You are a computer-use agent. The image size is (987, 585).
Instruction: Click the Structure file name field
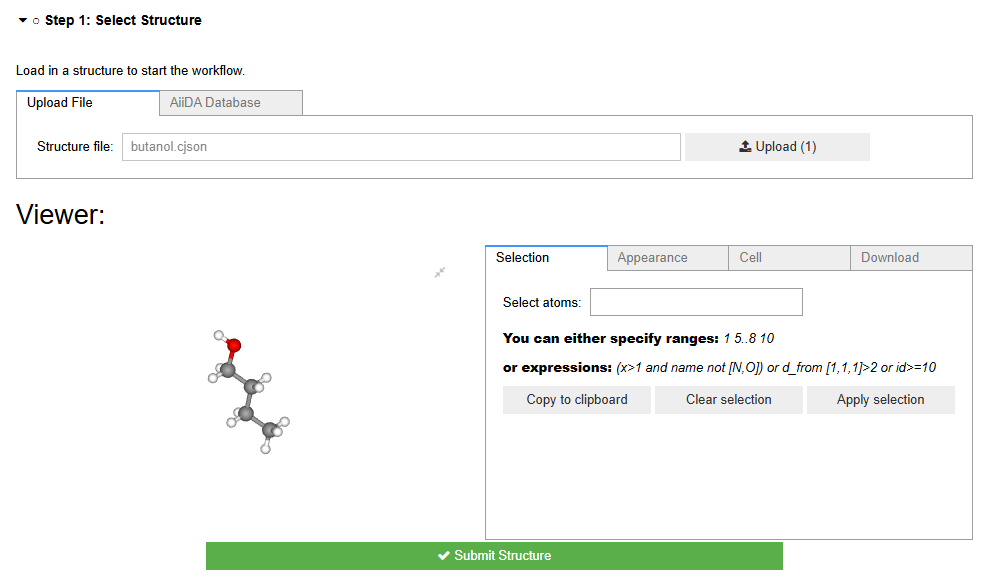[x=401, y=147]
